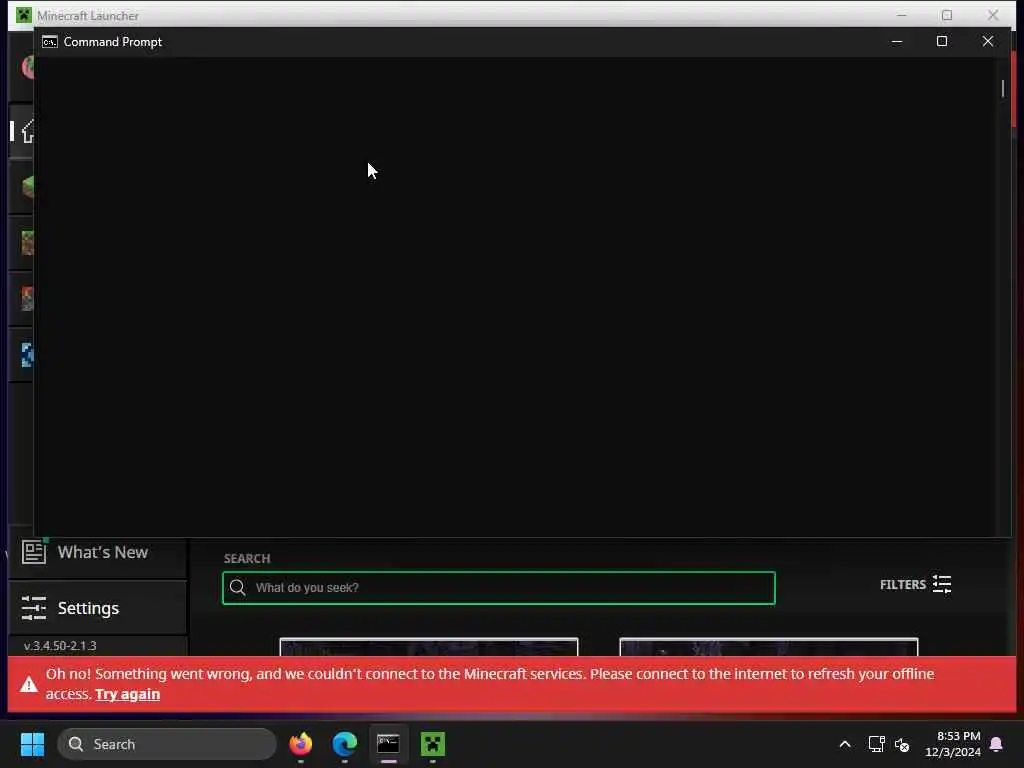Click the Command Prompt vertical scrollbar thumb

click(x=1002, y=88)
